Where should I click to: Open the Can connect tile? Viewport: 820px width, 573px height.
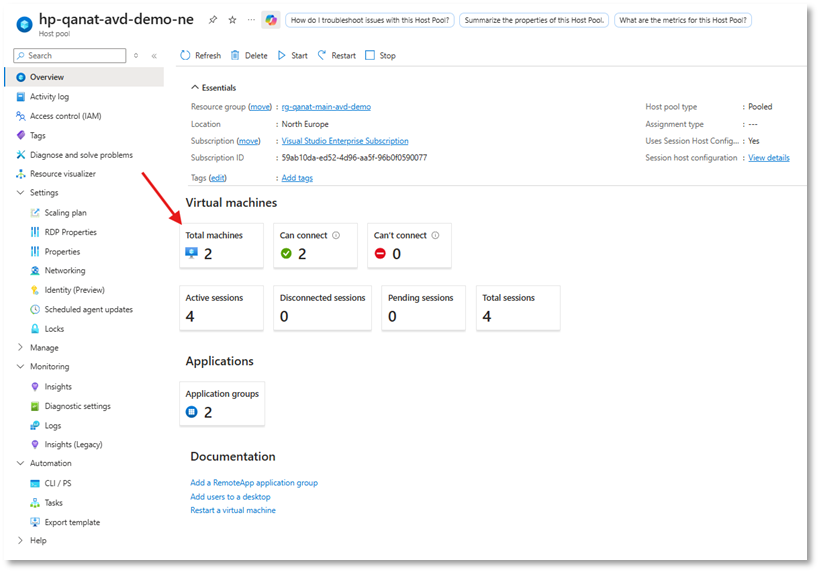click(x=315, y=246)
